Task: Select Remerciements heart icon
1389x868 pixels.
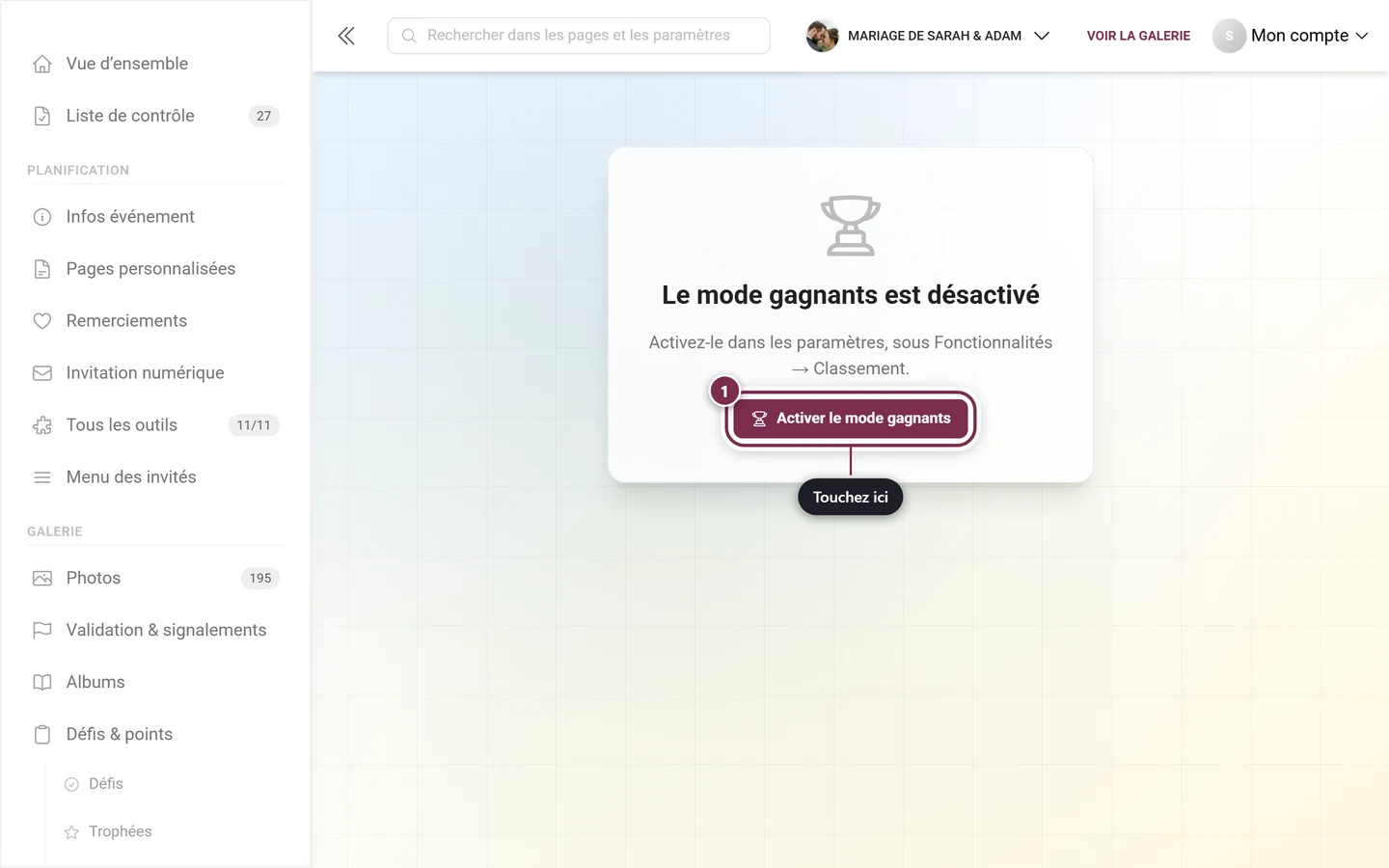Action: click(x=42, y=321)
